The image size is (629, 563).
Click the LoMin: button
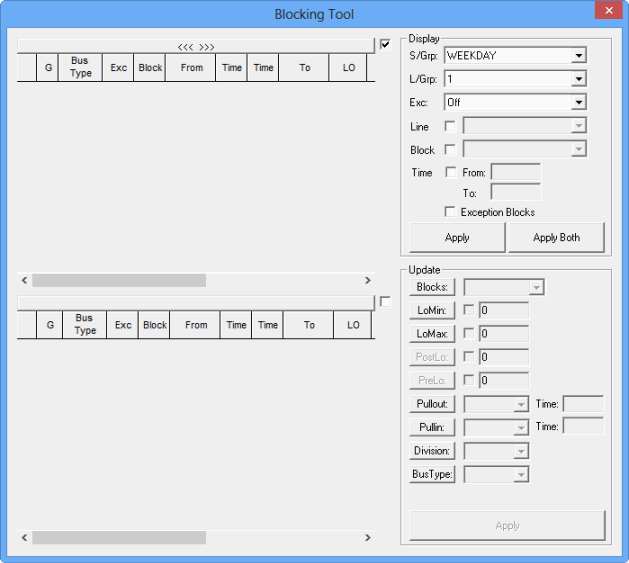tap(432, 310)
